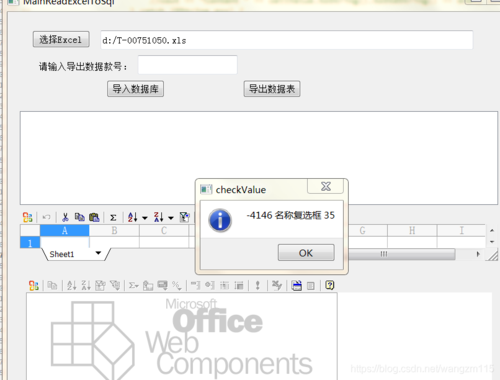Image resolution: width=500 pixels, height=380 pixels.
Task: Click the 导入数据库 button
Action: (x=135, y=89)
